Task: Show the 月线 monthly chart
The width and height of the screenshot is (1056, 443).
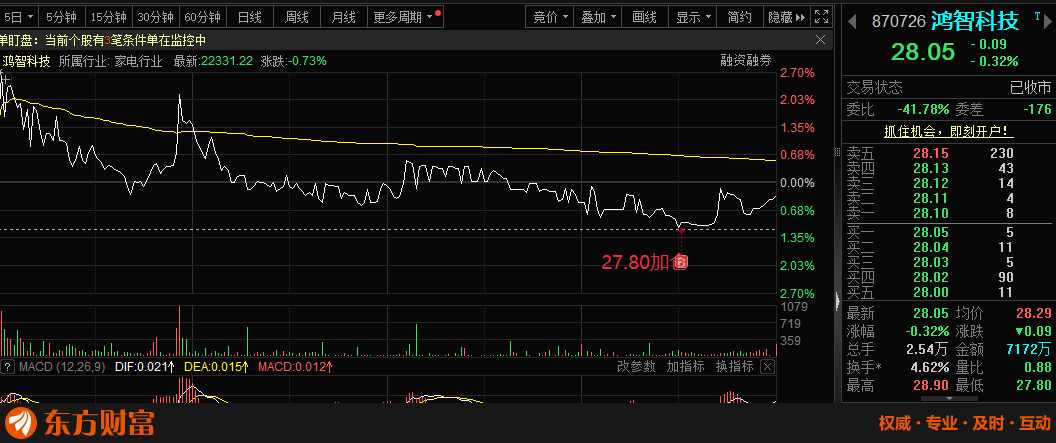Action: tap(344, 18)
